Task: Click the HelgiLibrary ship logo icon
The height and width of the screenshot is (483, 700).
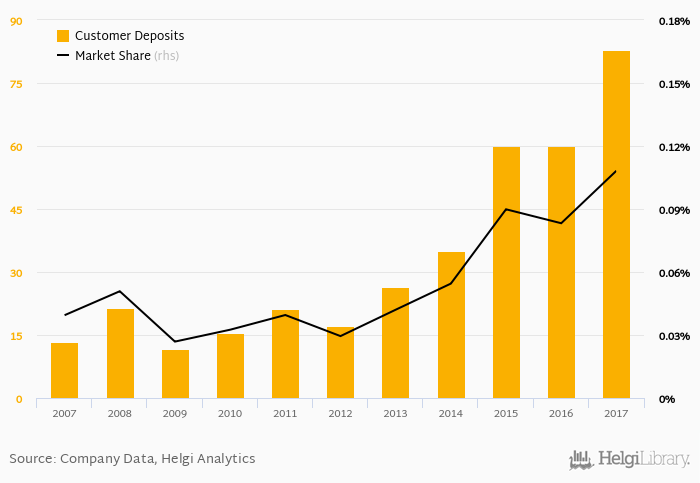Action: click(x=581, y=460)
